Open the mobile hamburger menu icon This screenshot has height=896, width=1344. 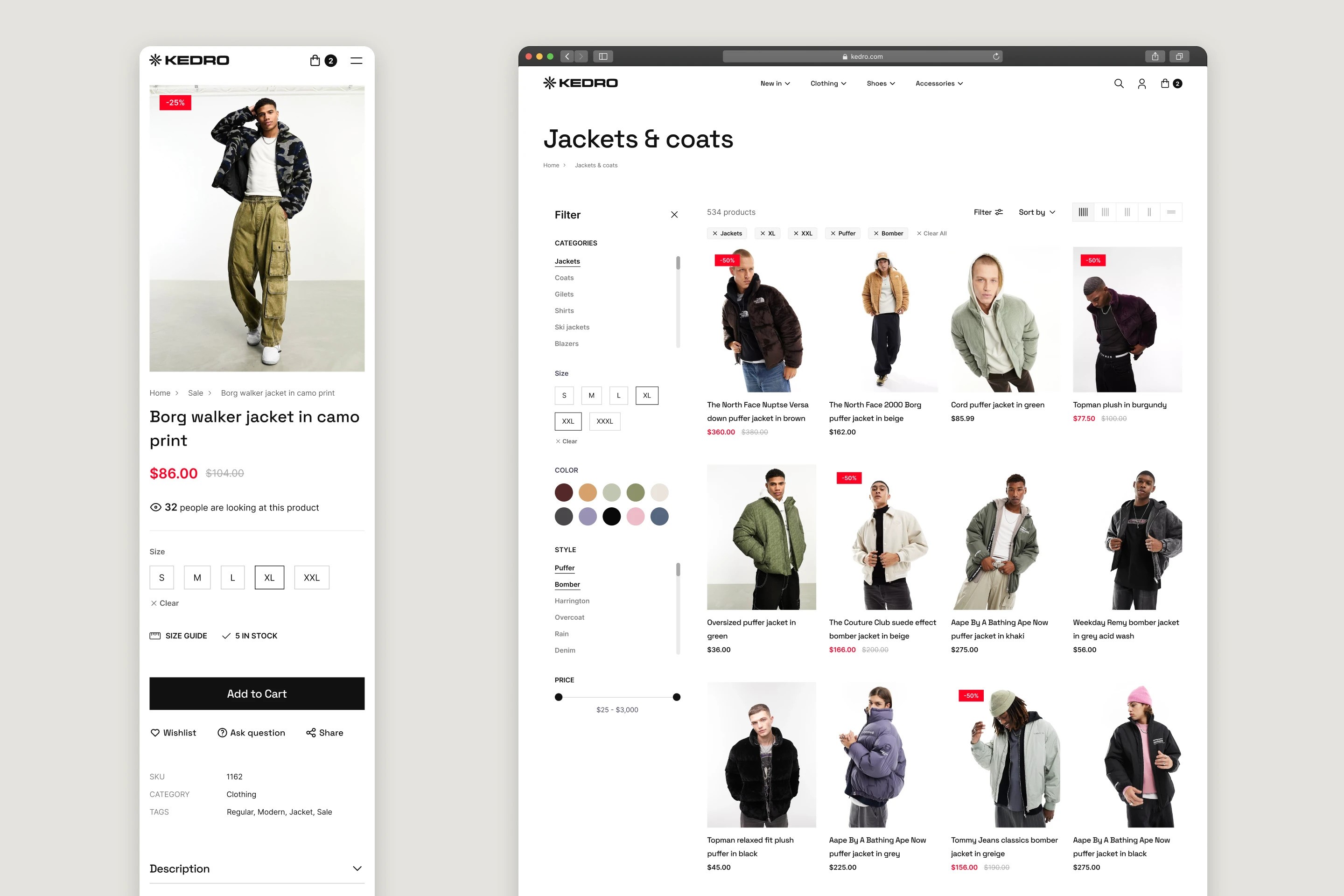pos(356,61)
